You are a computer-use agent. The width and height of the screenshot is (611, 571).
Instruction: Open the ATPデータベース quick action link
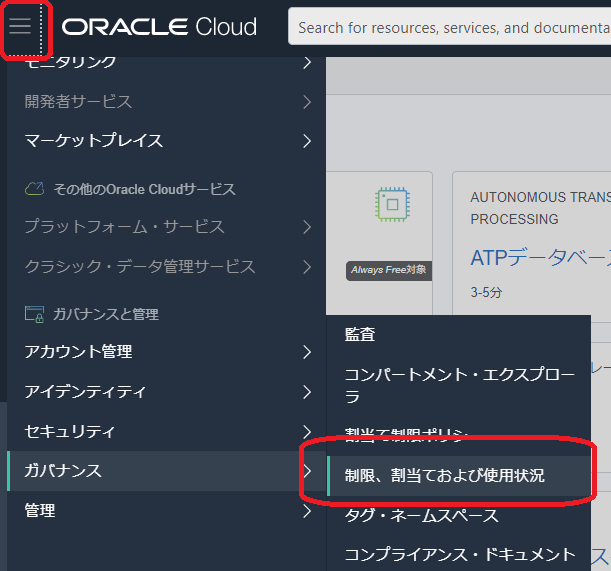click(540, 258)
